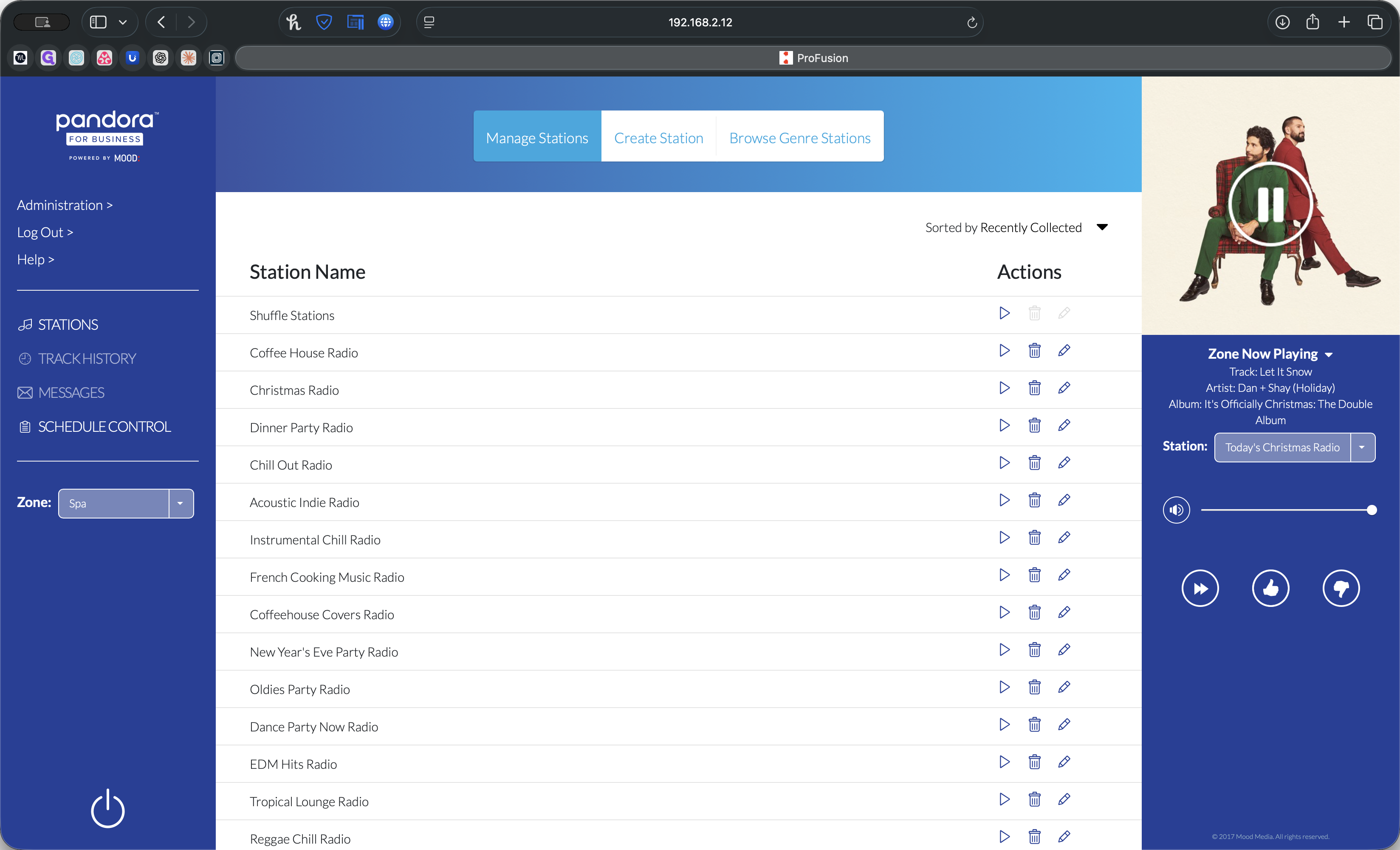Show the tab overview
This screenshot has width=1400, height=850.
tap(1375, 22)
